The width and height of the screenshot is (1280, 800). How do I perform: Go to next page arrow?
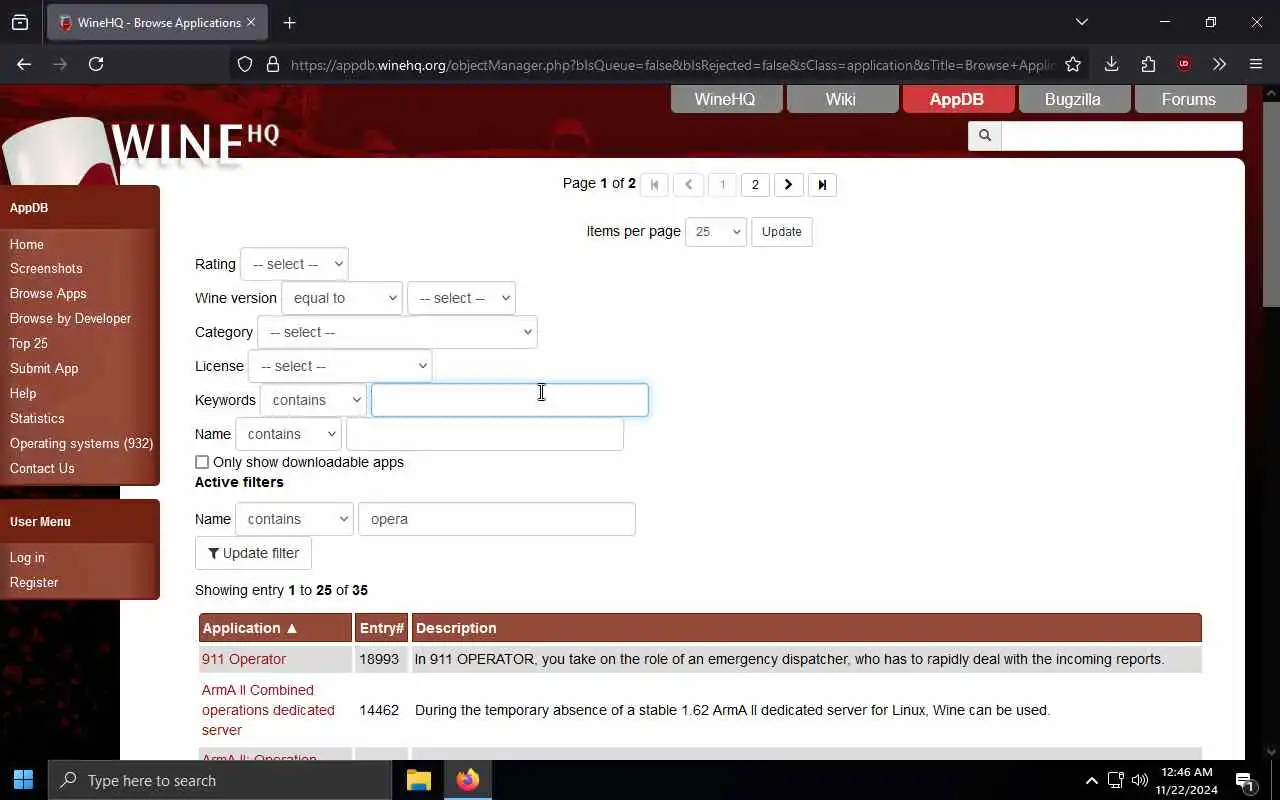788,184
